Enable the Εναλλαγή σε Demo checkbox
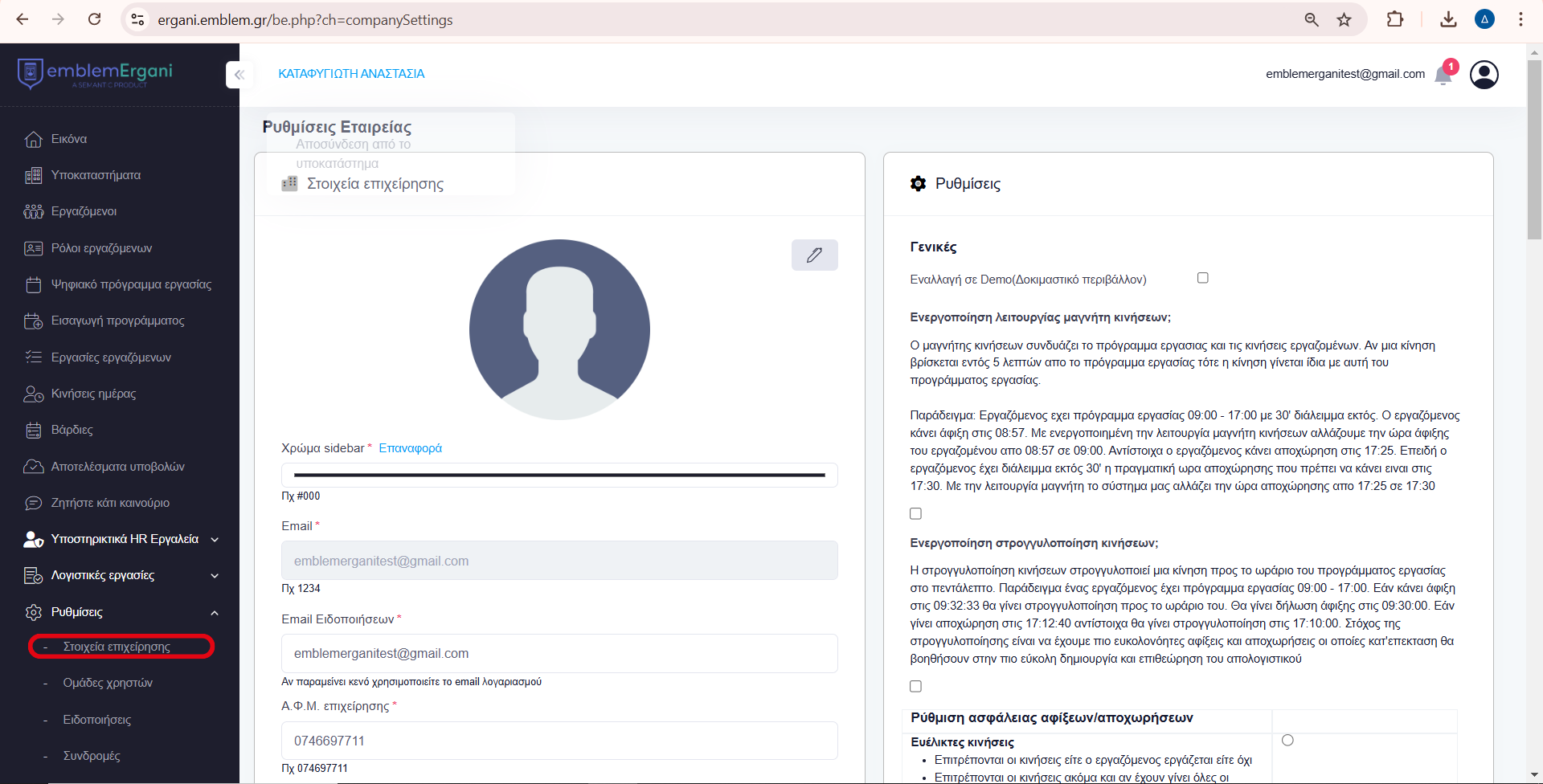The image size is (1543, 784). 1202,278
